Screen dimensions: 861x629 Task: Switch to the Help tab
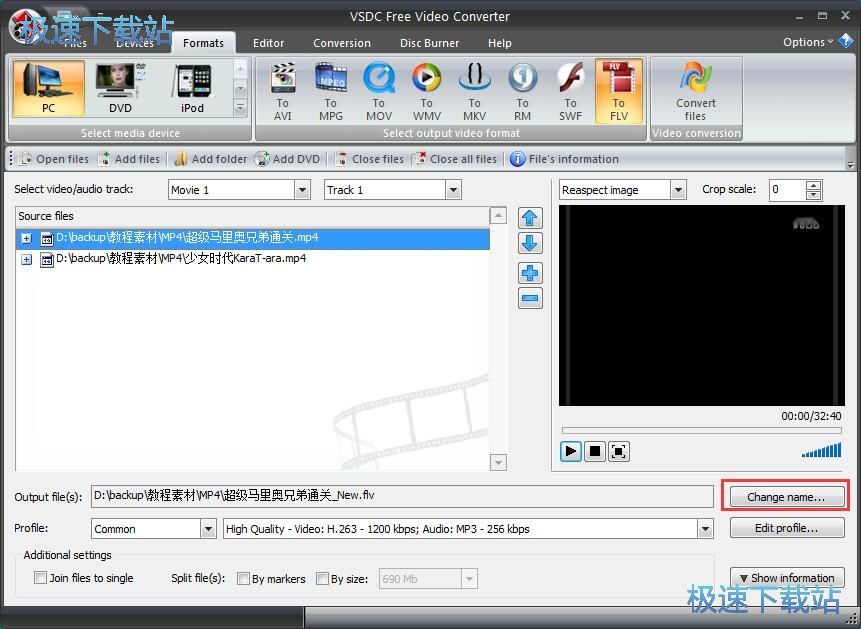(x=500, y=43)
